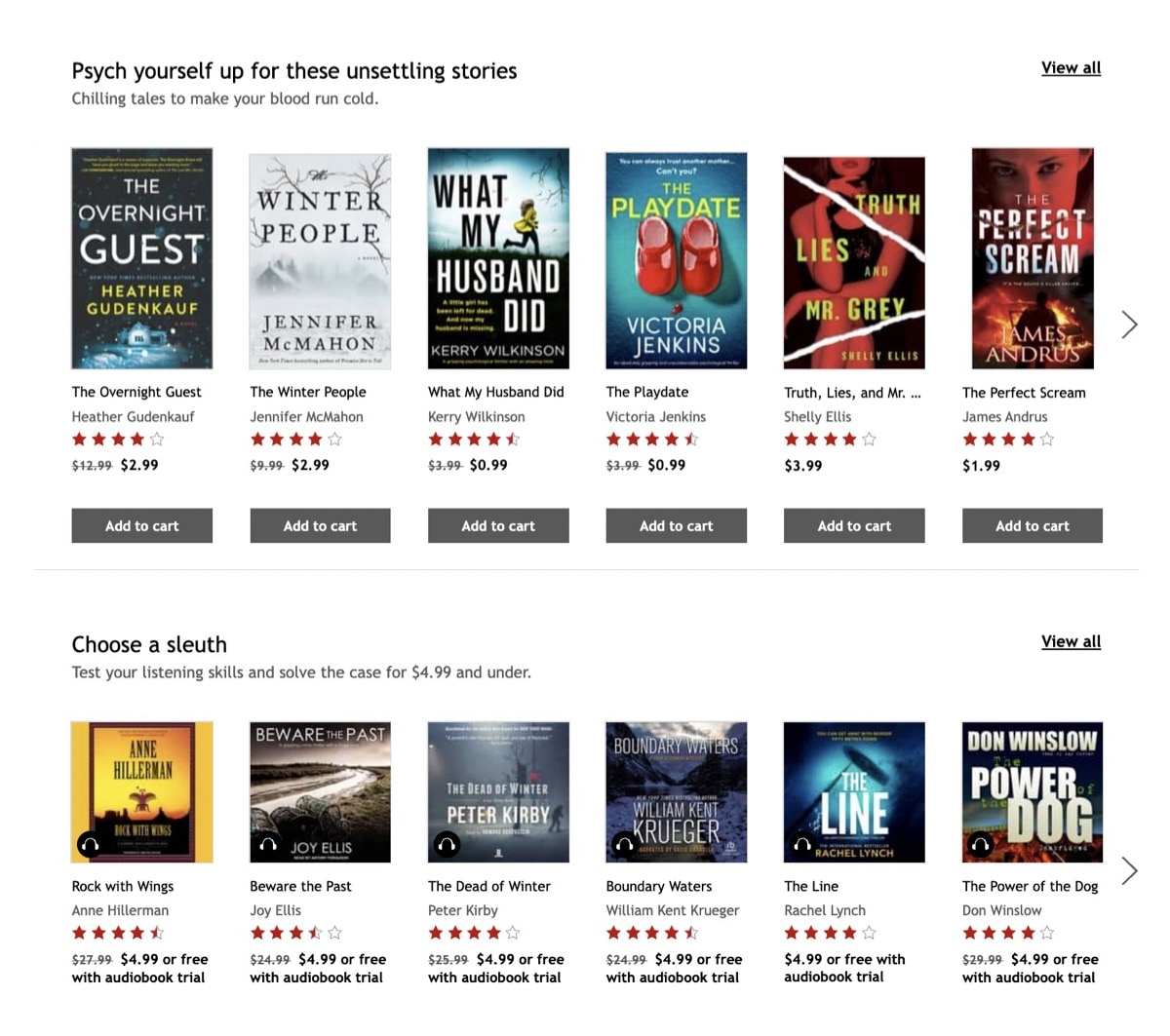Click the headphones icon on Boundary Waters
The image size is (1170, 1036).
pyautogui.click(x=623, y=845)
